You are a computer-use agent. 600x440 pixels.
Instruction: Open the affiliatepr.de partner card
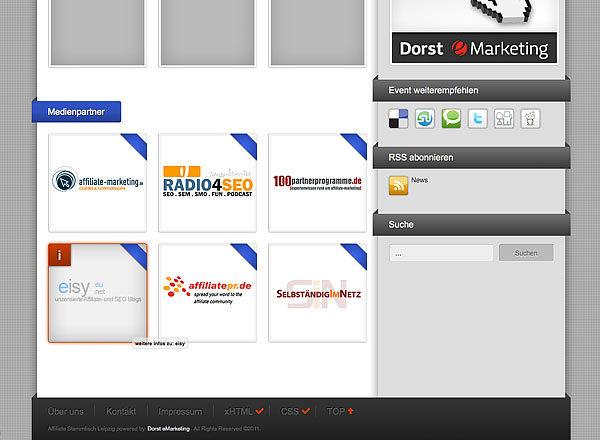207,293
